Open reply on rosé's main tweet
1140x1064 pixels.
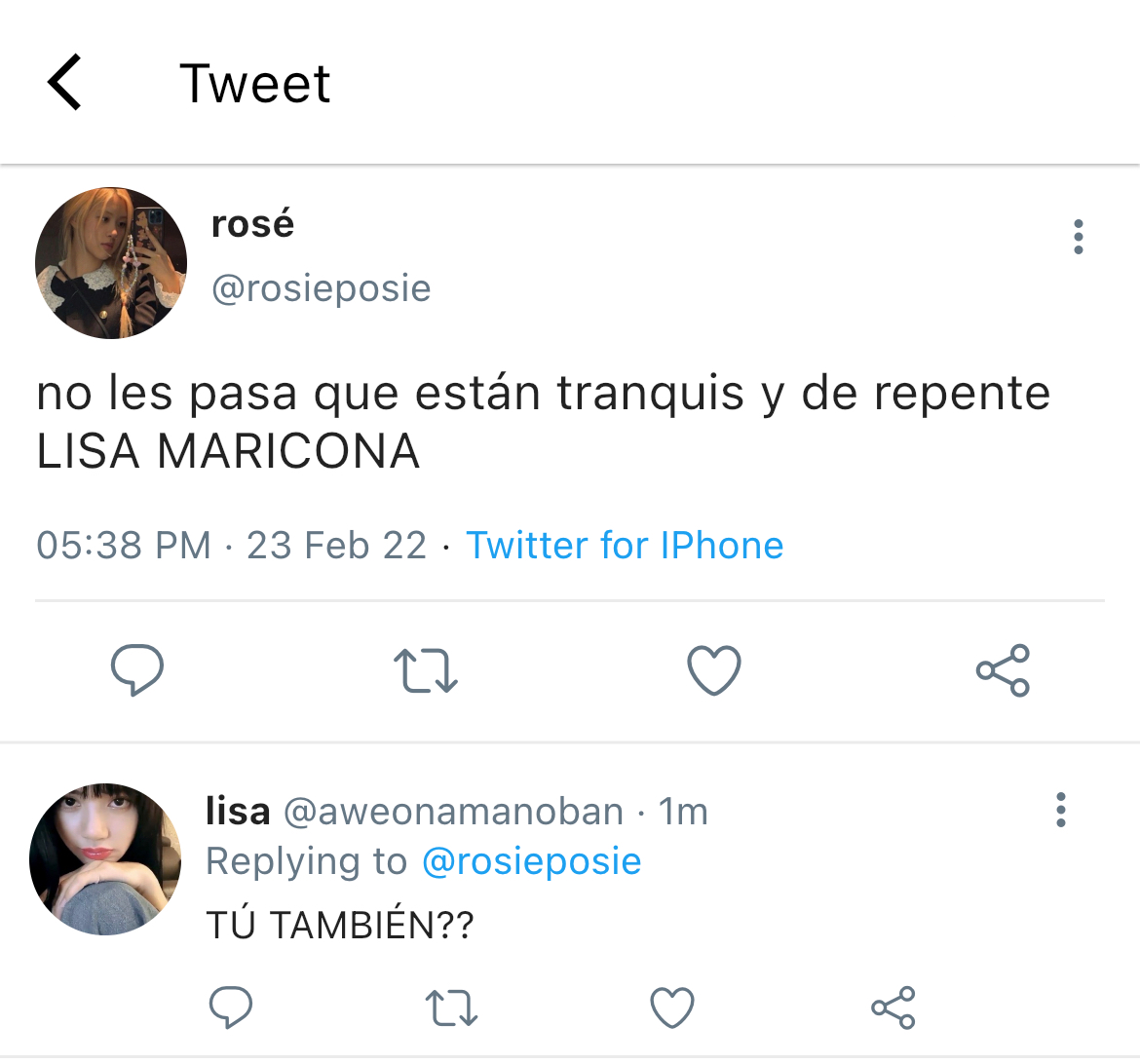pyautogui.click(x=137, y=669)
